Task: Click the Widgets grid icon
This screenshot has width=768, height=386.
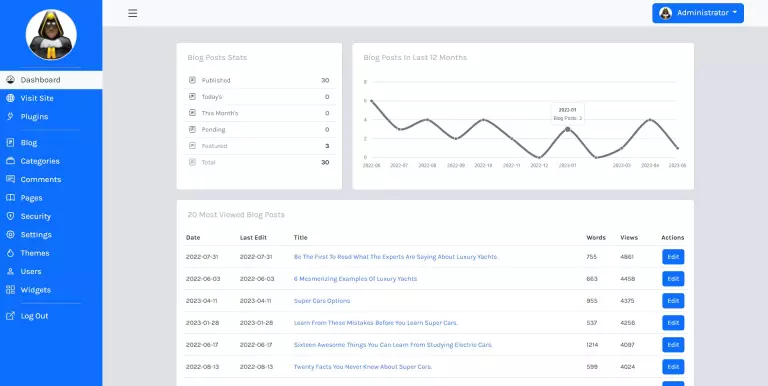Action: point(10,290)
